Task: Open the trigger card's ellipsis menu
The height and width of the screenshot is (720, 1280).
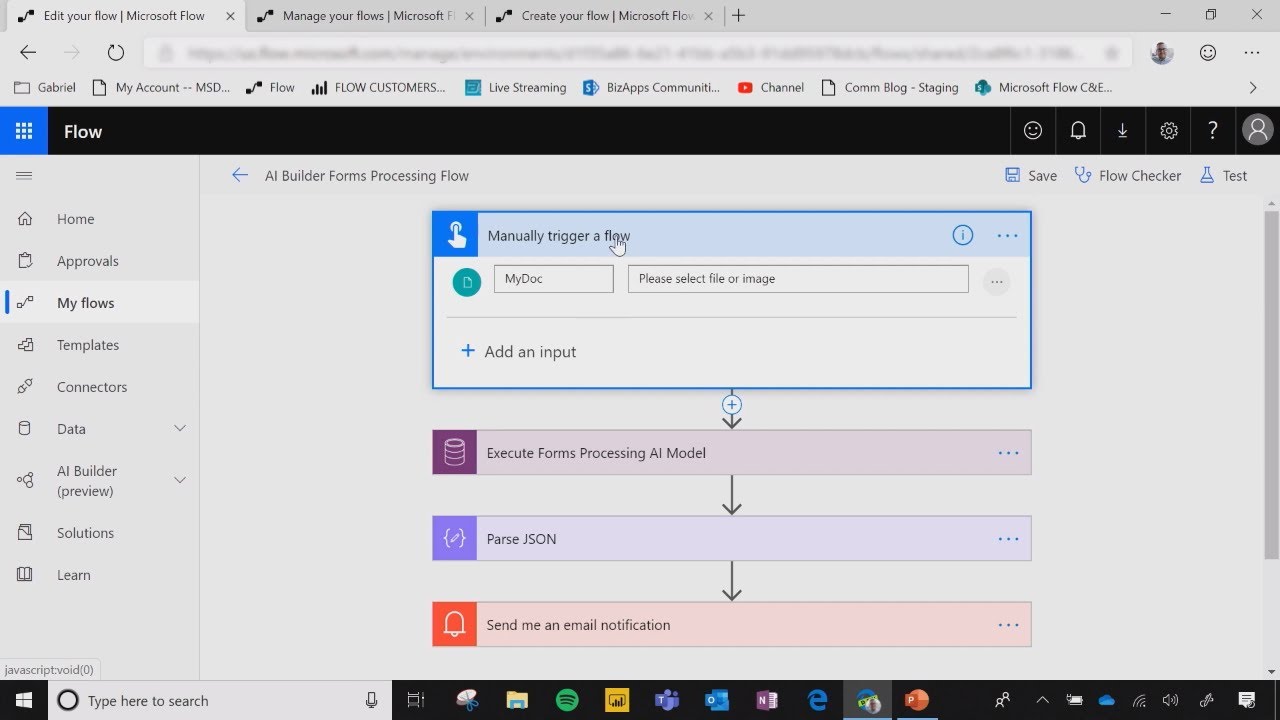Action: 1007,235
